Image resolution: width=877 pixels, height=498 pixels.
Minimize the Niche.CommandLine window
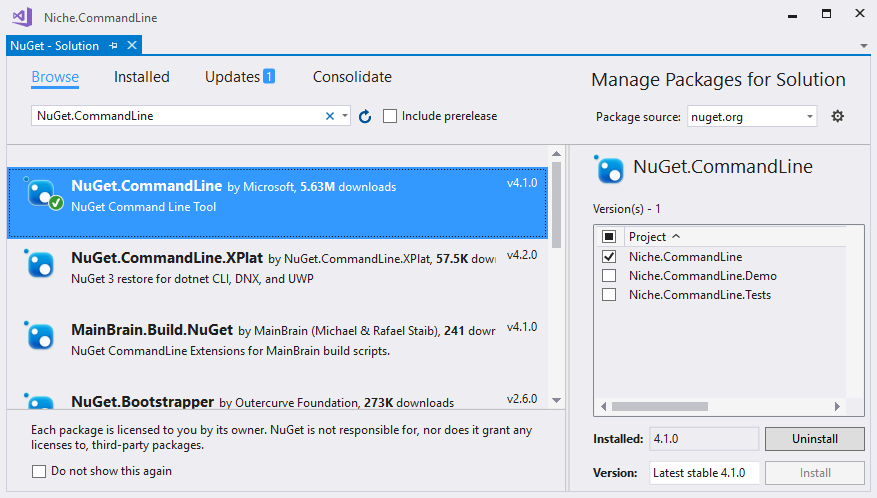pyautogui.click(x=792, y=15)
